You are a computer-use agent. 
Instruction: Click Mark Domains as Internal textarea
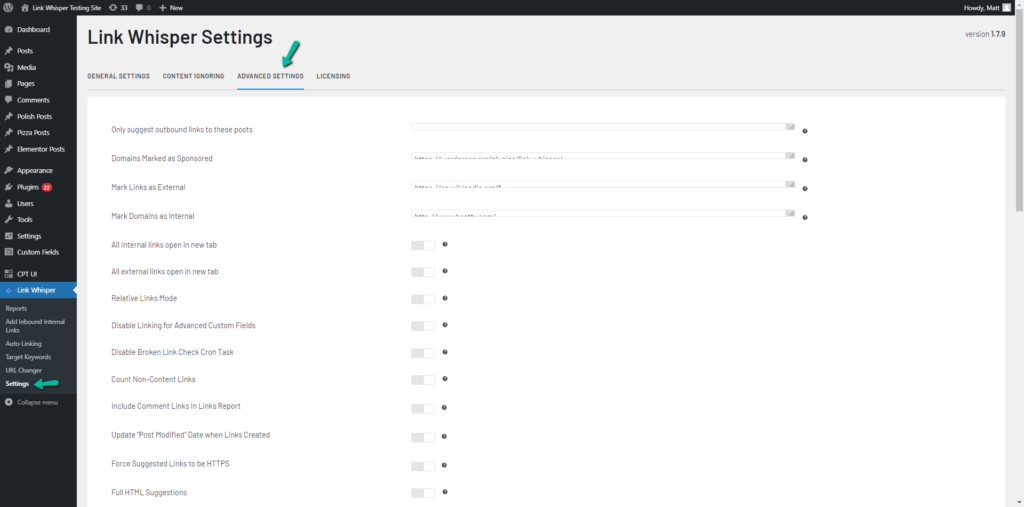pyautogui.click(x=603, y=213)
